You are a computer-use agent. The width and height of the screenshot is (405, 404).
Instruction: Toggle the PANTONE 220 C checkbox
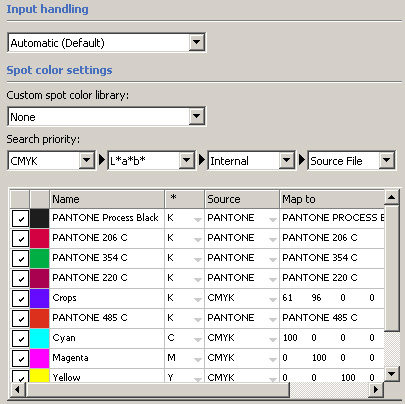(x=20, y=279)
